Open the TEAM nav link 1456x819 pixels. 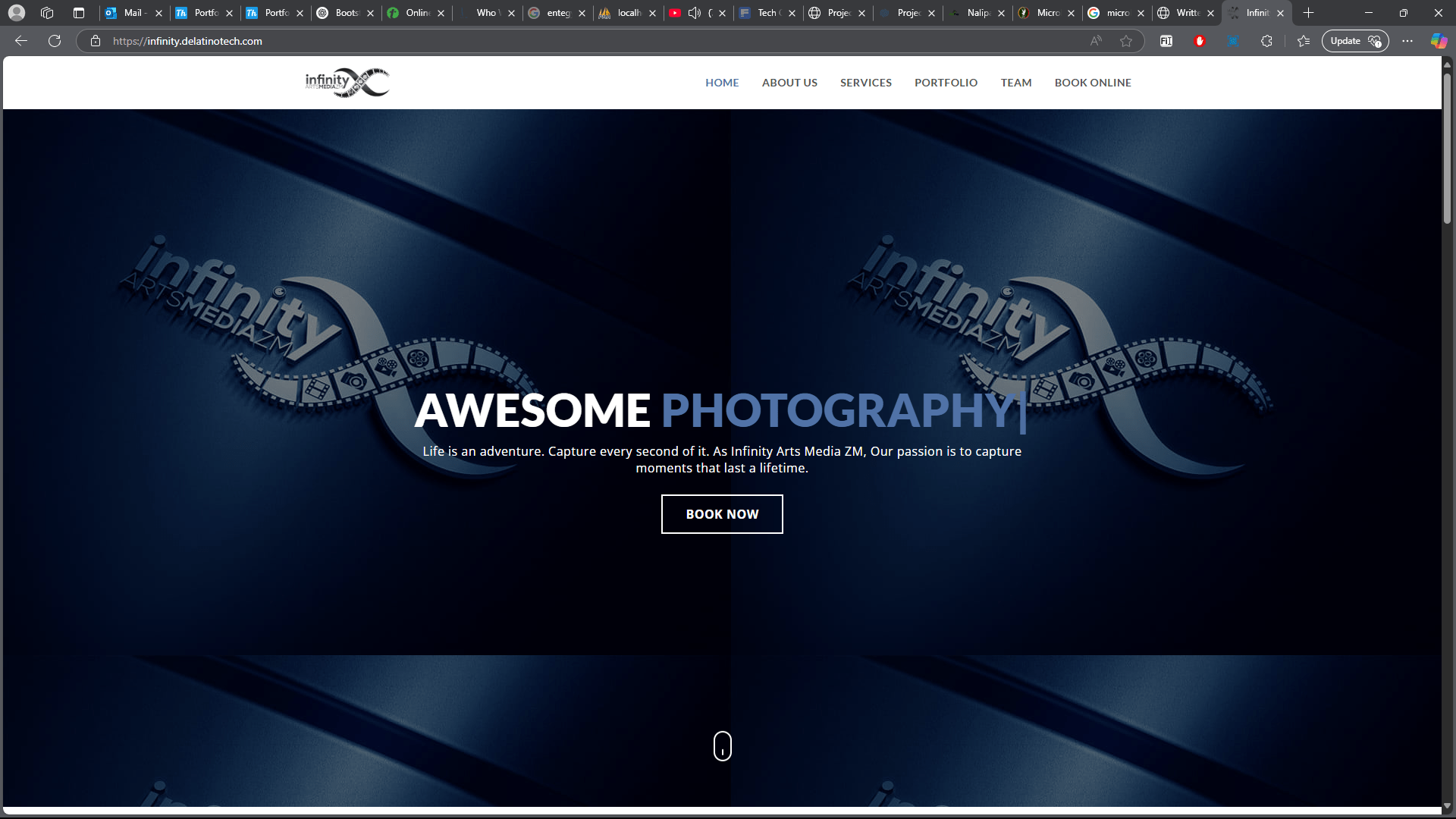point(1016,83)
